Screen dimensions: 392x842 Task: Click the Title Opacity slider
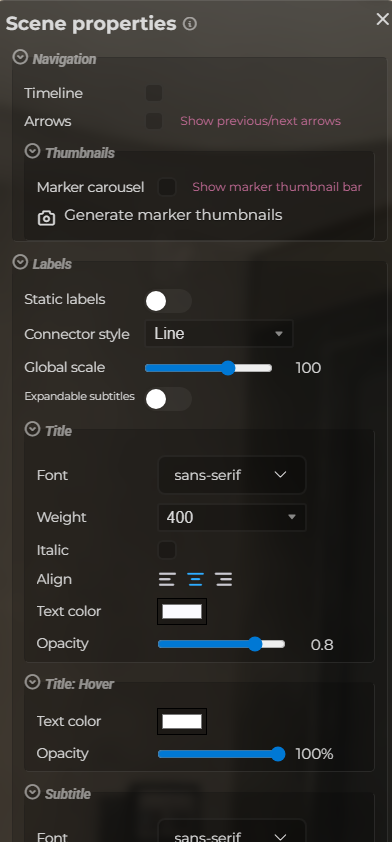tap(221, 644)
